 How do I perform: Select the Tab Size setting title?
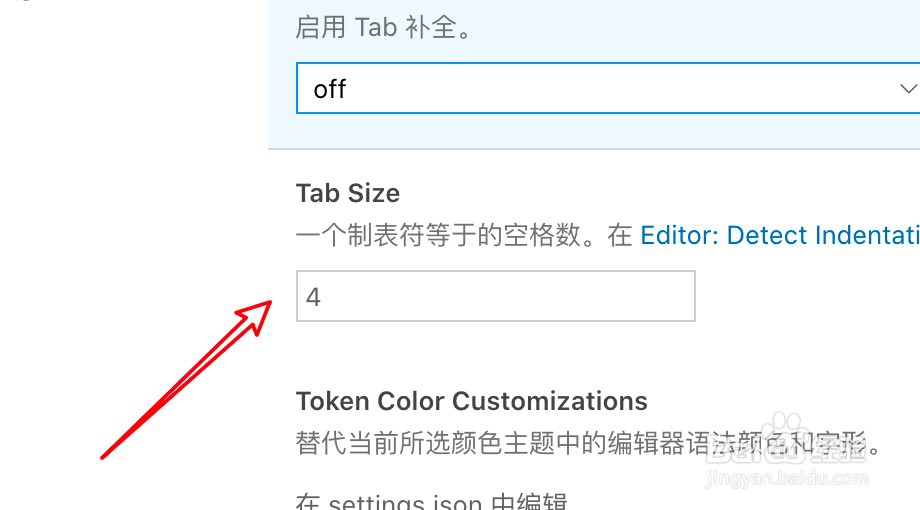348,193
